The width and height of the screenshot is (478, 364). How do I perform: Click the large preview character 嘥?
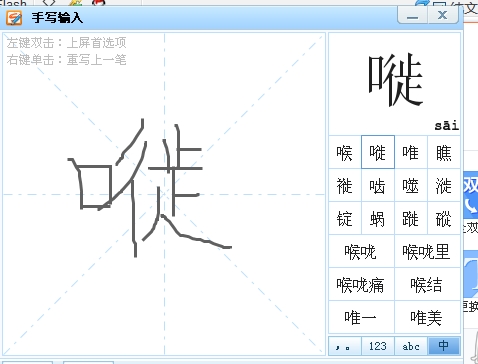[x=395, y=80]
